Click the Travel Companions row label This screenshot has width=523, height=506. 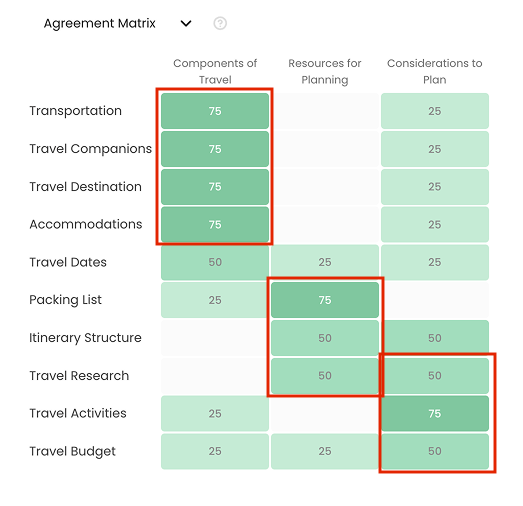click(x=91, y=149)
